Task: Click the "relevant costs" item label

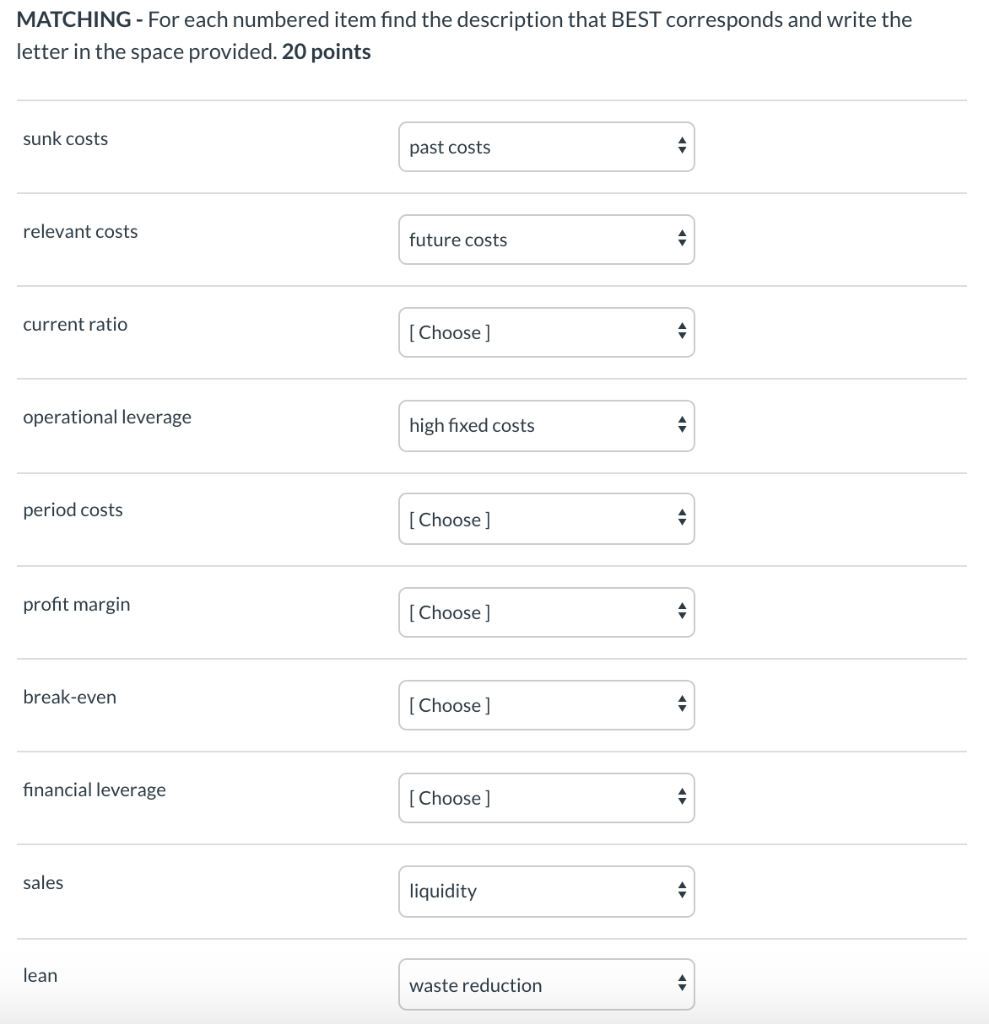Action: pyautogui.click(x=81, y=232)
